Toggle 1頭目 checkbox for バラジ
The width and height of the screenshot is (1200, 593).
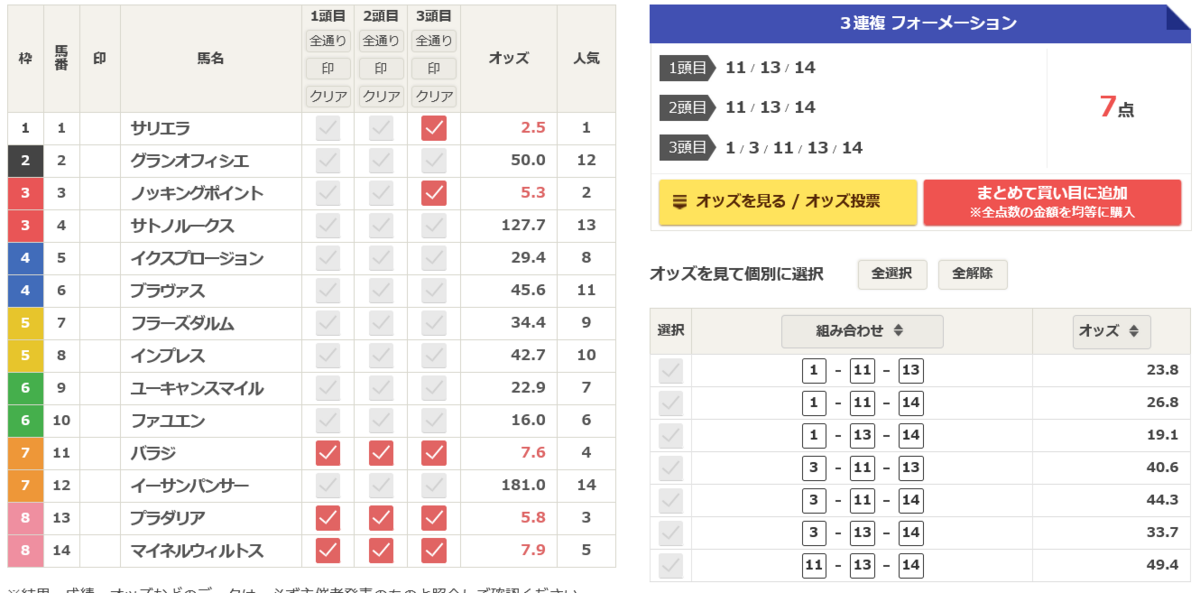pos(328,453)
